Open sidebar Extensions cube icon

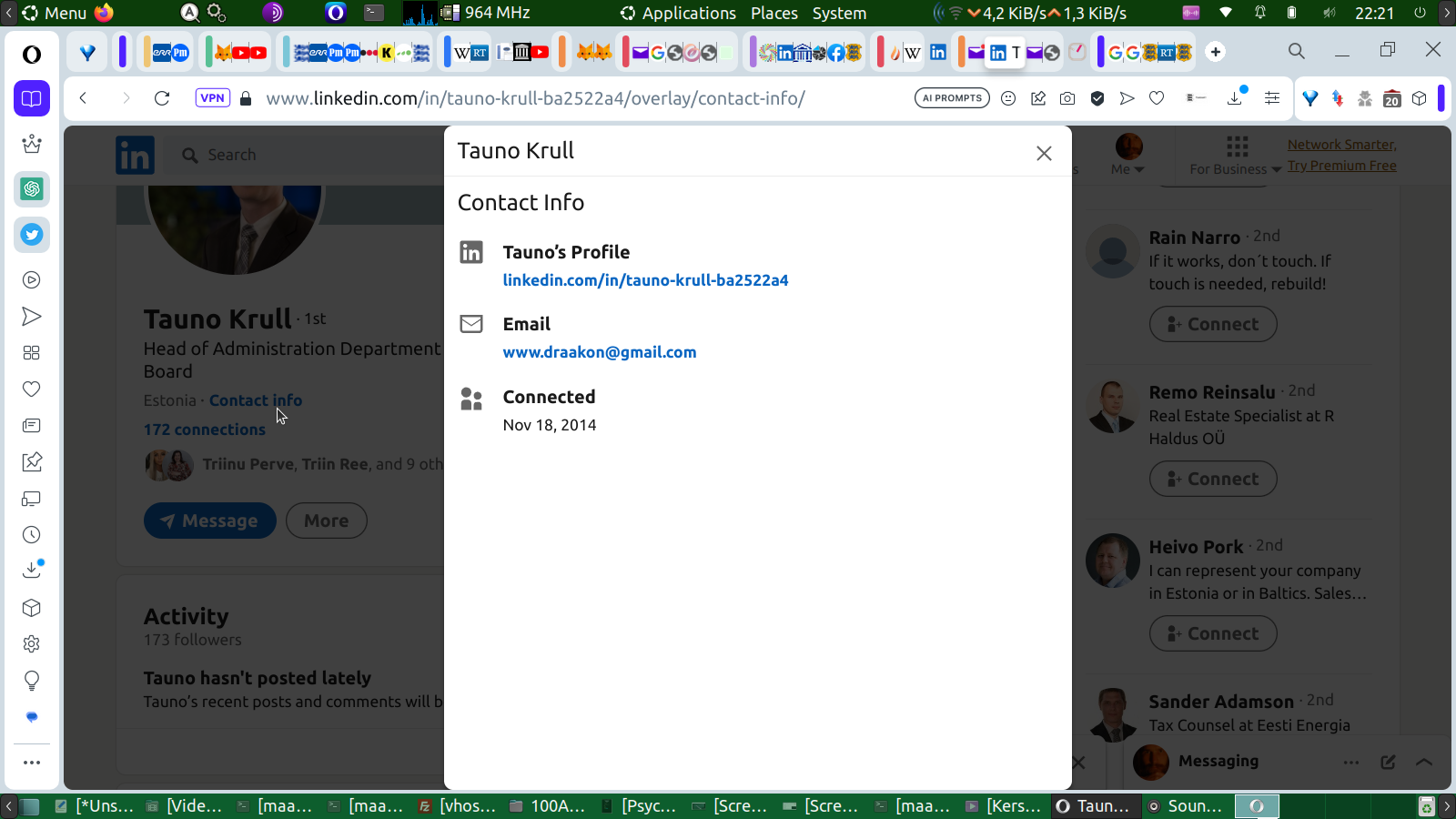(32, 608)
